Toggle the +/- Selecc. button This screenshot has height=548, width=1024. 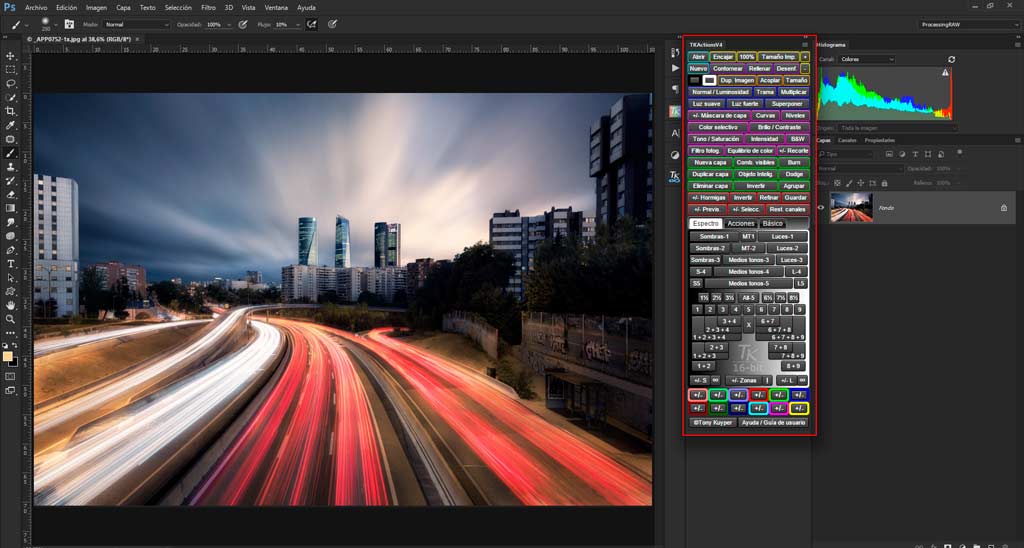click(745, 210)
